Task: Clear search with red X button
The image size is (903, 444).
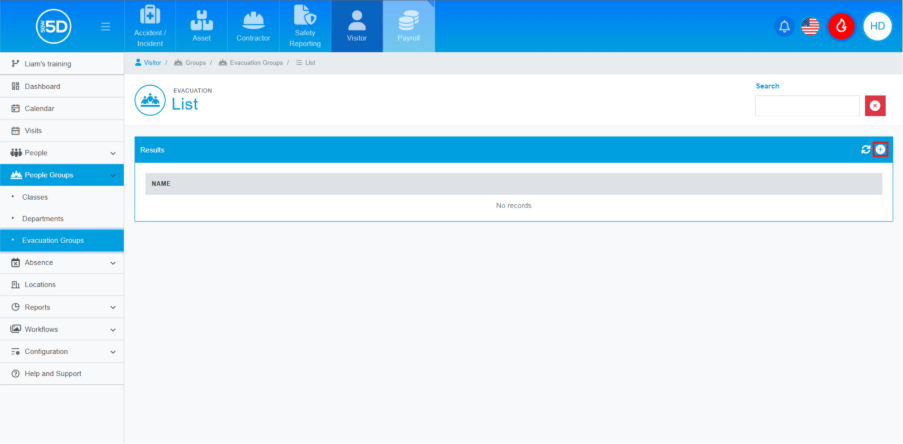Action: point(875,106)
